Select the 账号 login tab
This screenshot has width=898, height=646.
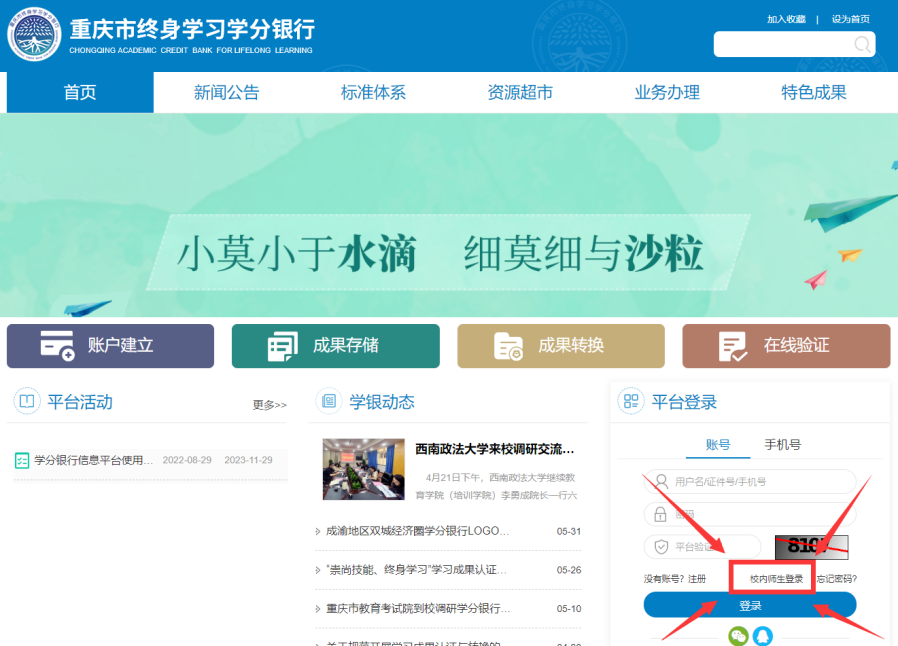[718, 444]
